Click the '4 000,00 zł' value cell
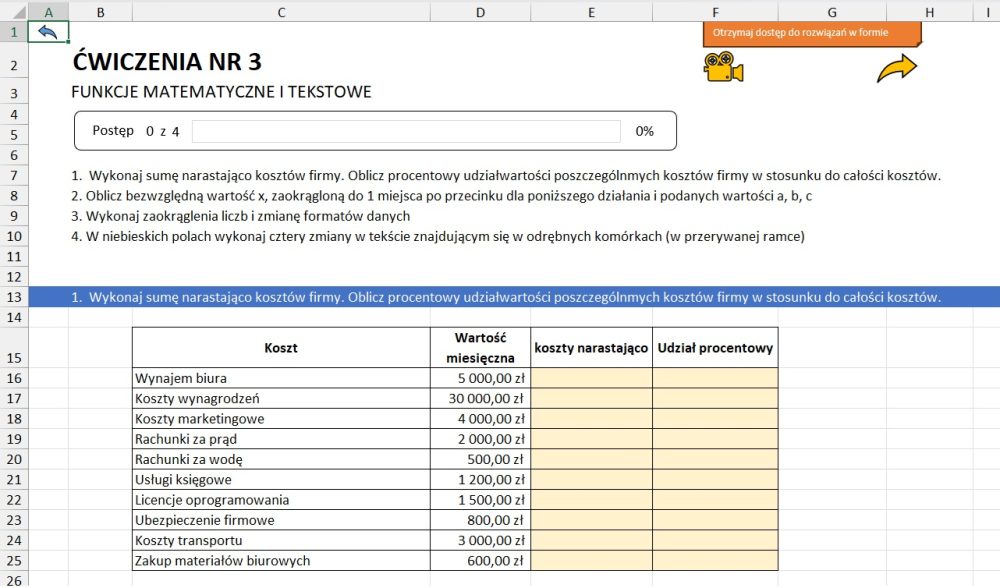This screenshot has width=1000, height=588. [x=480, y=419]
